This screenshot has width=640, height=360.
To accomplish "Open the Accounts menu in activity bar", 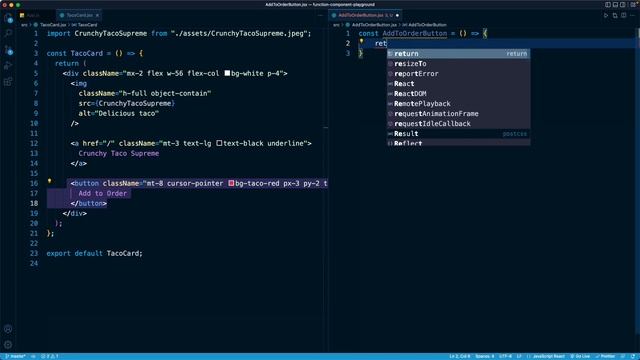I will (x=8, y=329).
